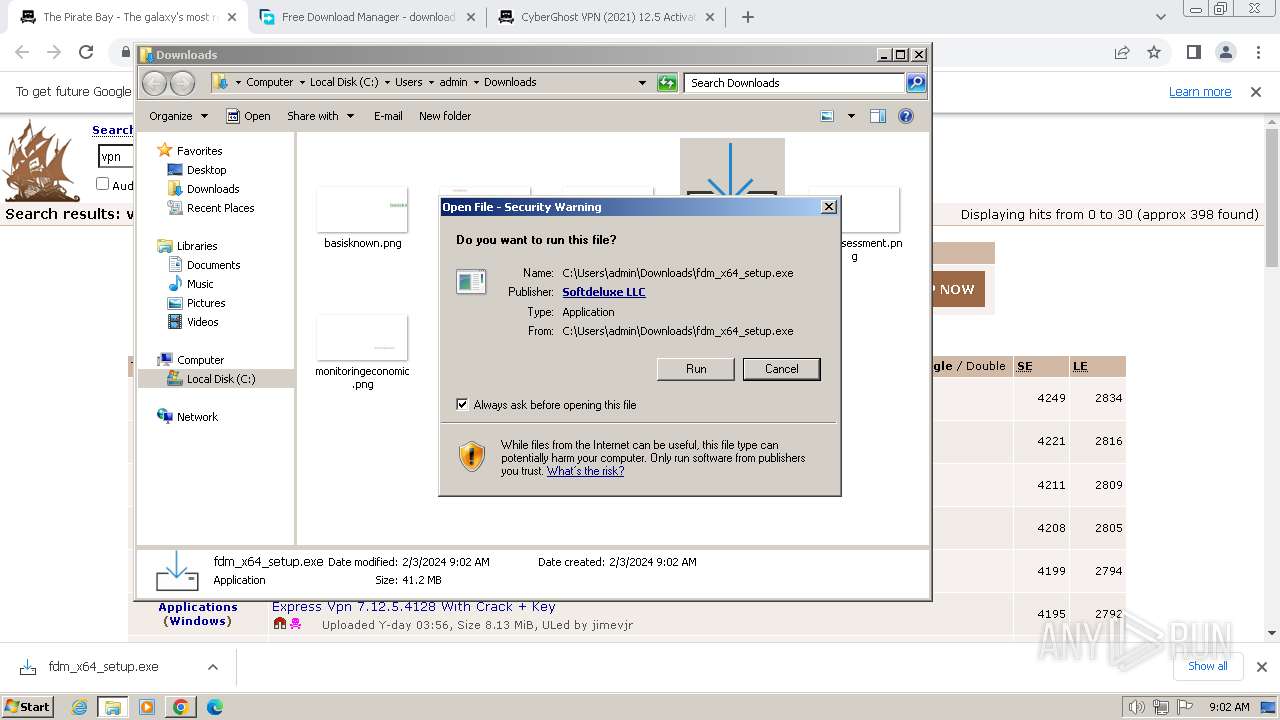Image resolution: width=1280 pixels, height=720 pixels.
Task: Bookmark this page with star icon
Action: (x=1154, y=52)
